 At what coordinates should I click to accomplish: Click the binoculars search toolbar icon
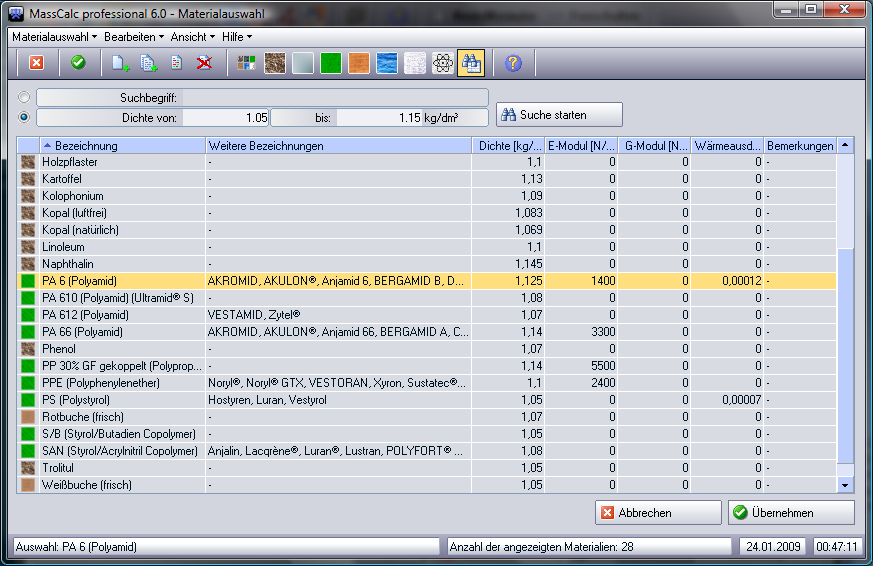click(x=471, y=63)
